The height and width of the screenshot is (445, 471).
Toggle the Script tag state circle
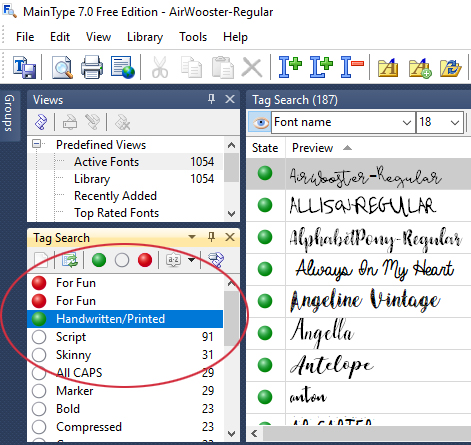tap(39, 337)
